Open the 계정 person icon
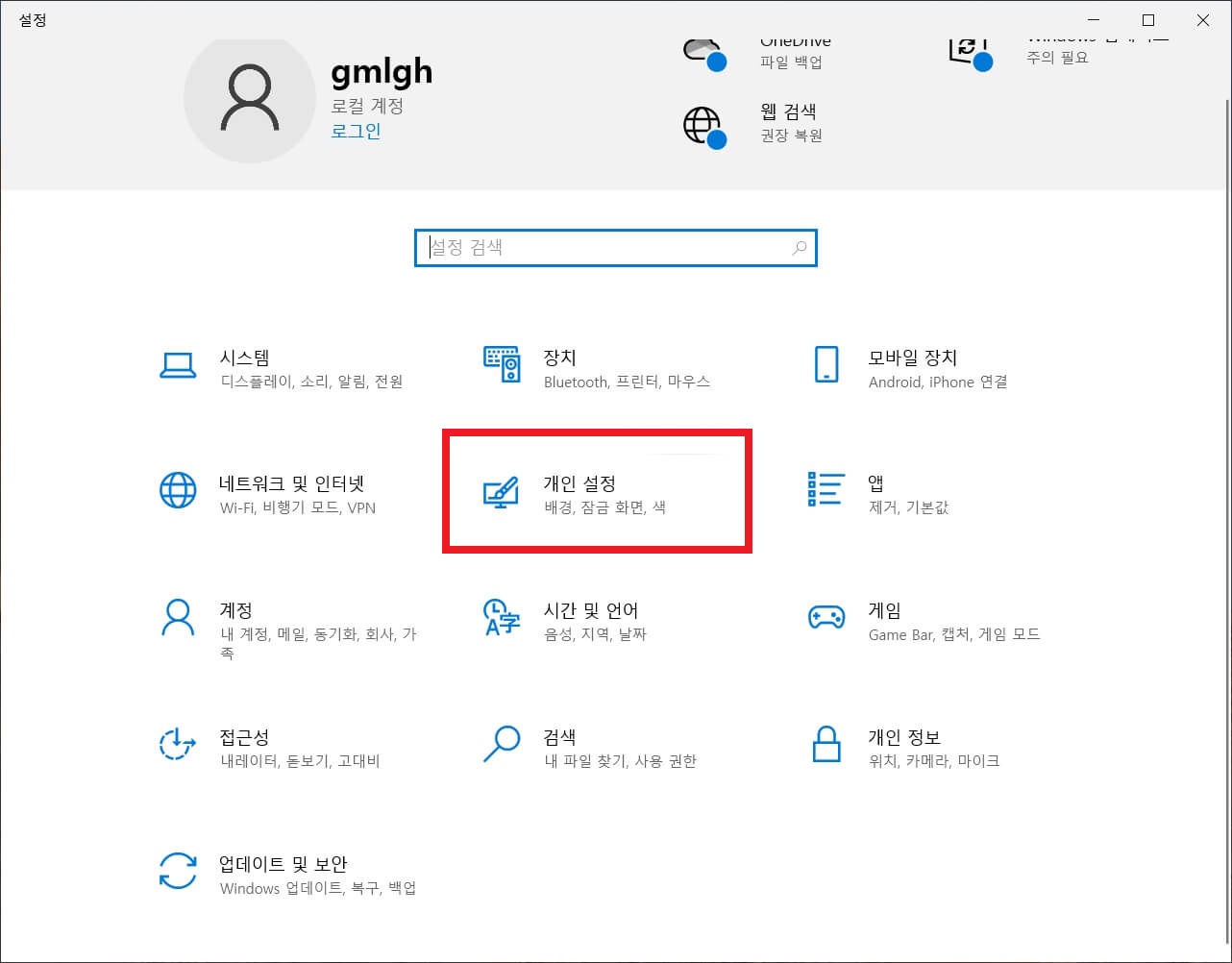This screenshot has height=963, width=1232. (x=178, y=618)
